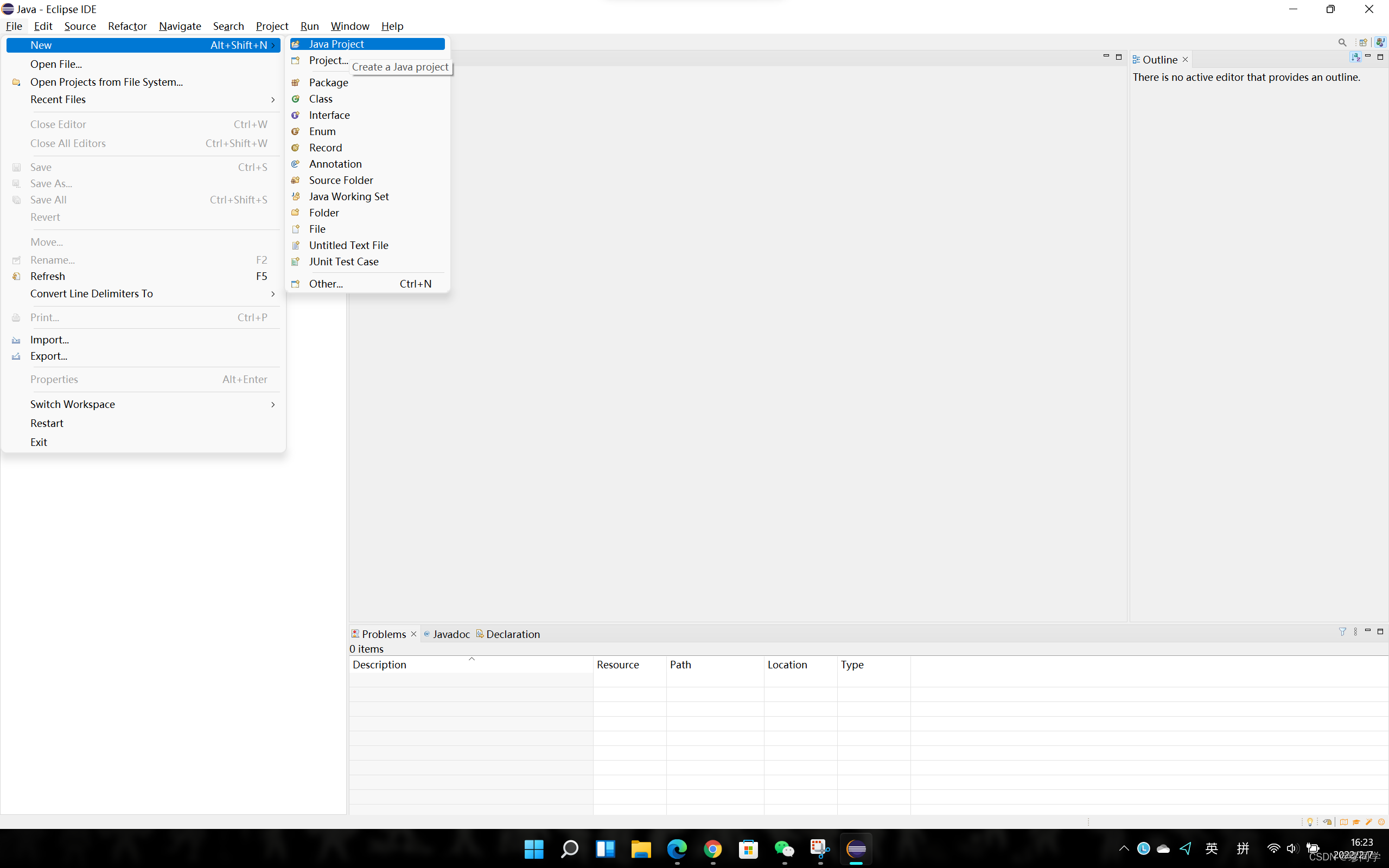Image resolution: width=1389 pixels, height=868 pixels.
Task: Create a new Source Folder
Action: (x=367, y=180)
